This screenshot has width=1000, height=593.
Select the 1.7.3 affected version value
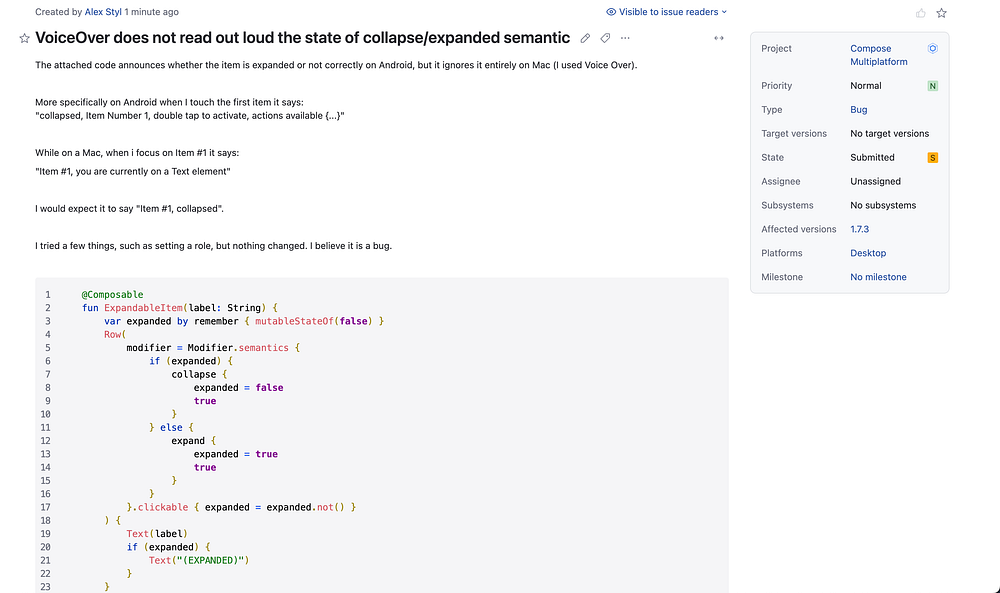pyautogui.click(x=860, y=229)
